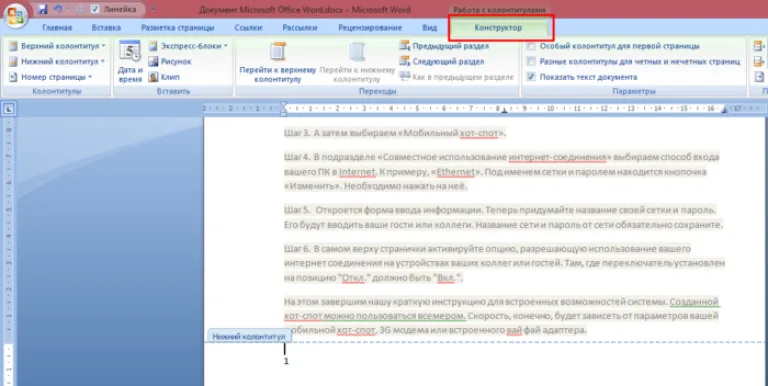The image size is (768, 386).
Task: Click the insert alignment tab icon
Action: (x=760, y=77)
